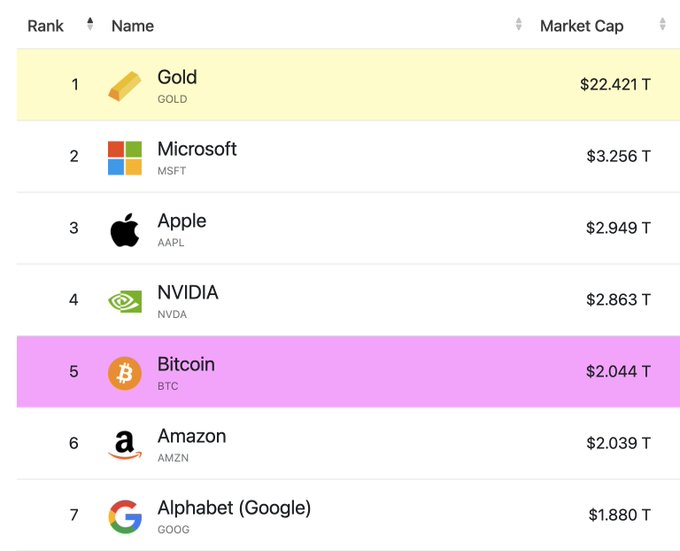Click the Gold bar icon
This screenshot has height=551, width=680.
tap(124, 86)
